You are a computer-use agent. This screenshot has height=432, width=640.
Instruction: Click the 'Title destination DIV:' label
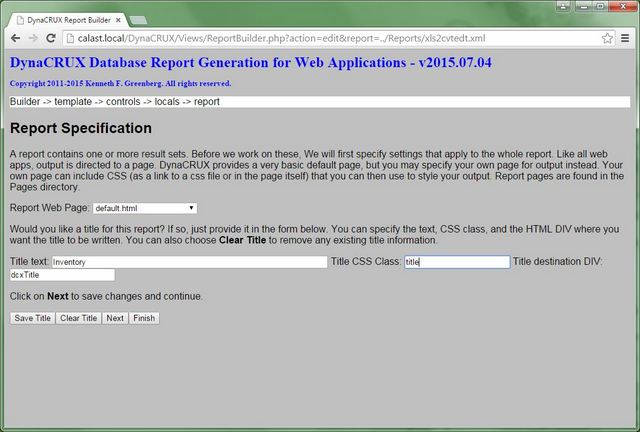[558, 262]
